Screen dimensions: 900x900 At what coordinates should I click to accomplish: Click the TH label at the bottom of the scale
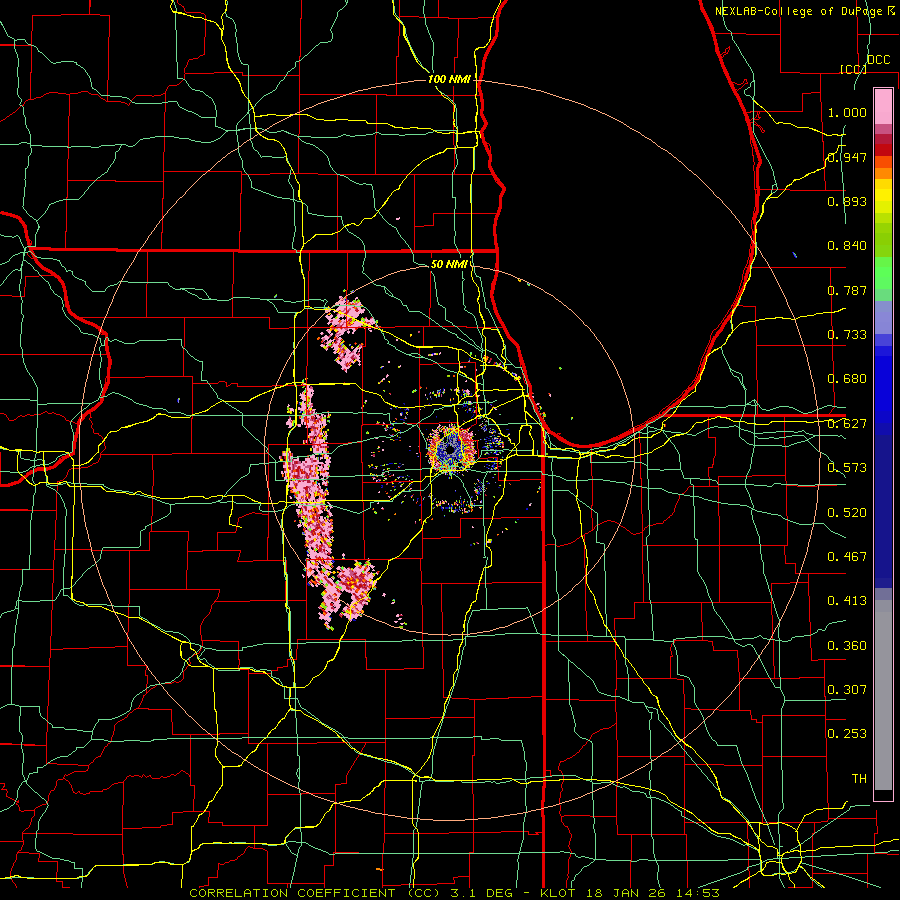[x=859, y=779]
